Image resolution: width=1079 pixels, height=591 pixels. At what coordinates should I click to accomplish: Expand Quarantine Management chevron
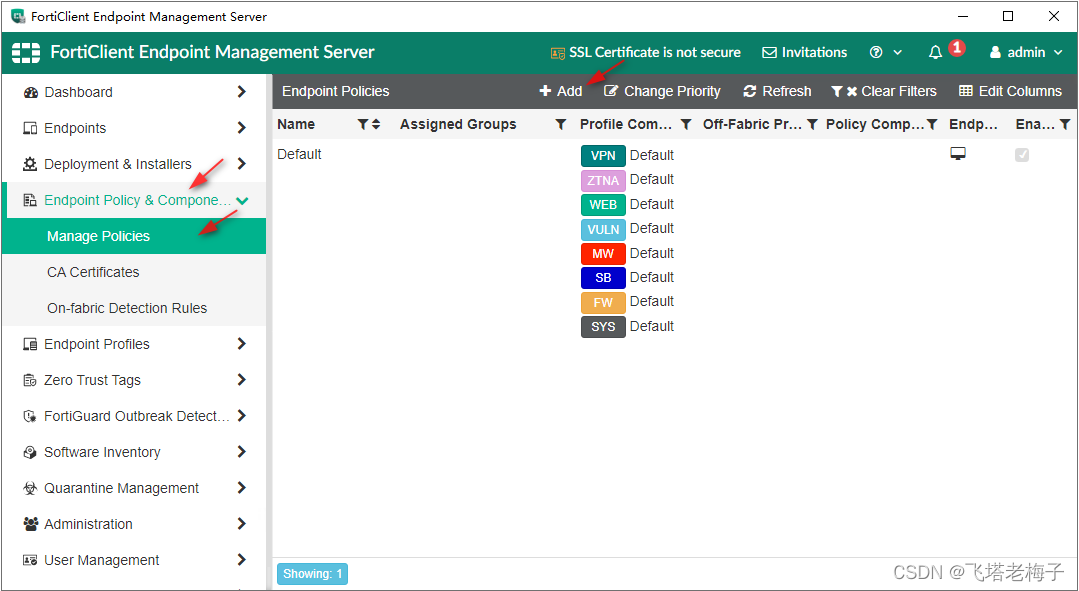pos(242,488)
